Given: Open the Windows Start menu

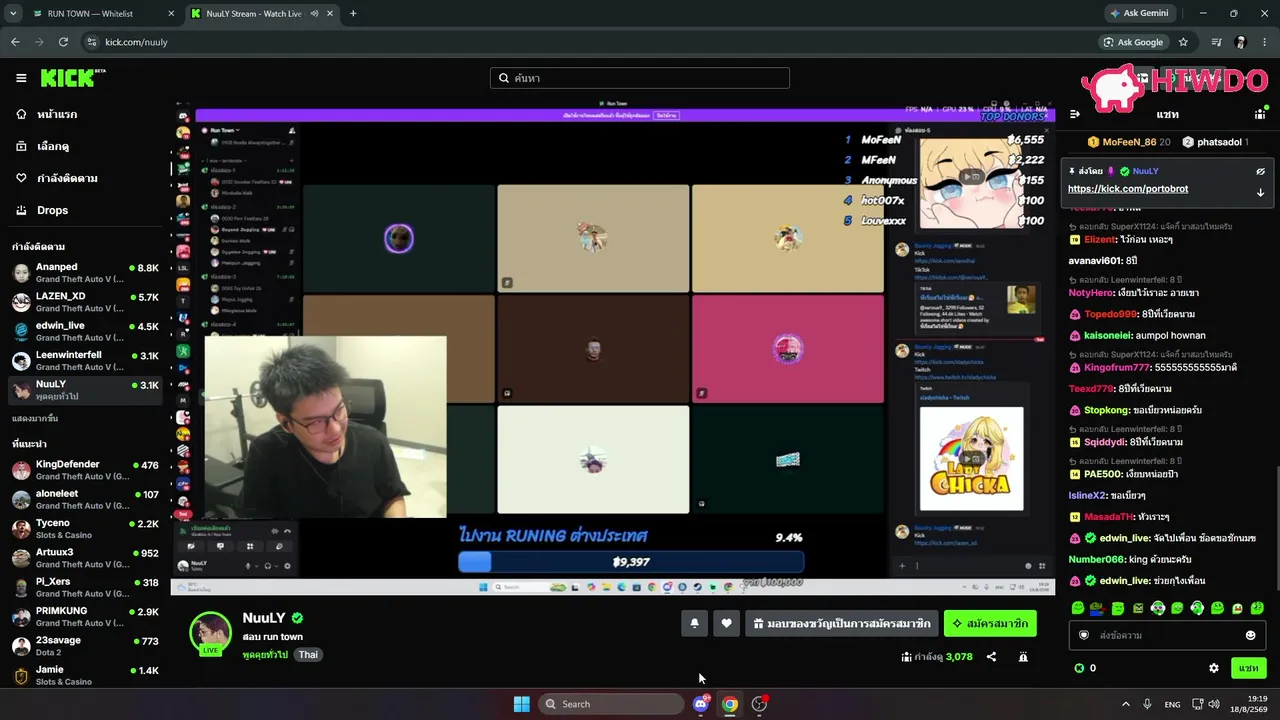Looking at the screenshot, I should [521, 704].
